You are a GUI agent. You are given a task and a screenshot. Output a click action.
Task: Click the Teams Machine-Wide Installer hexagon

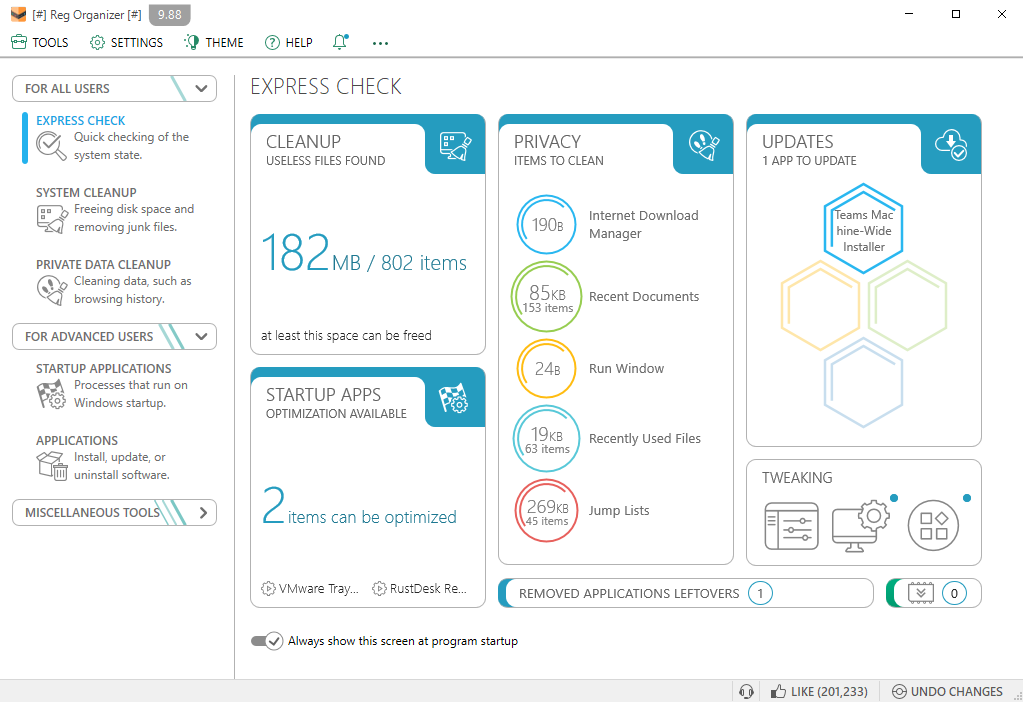click(863, 229)
